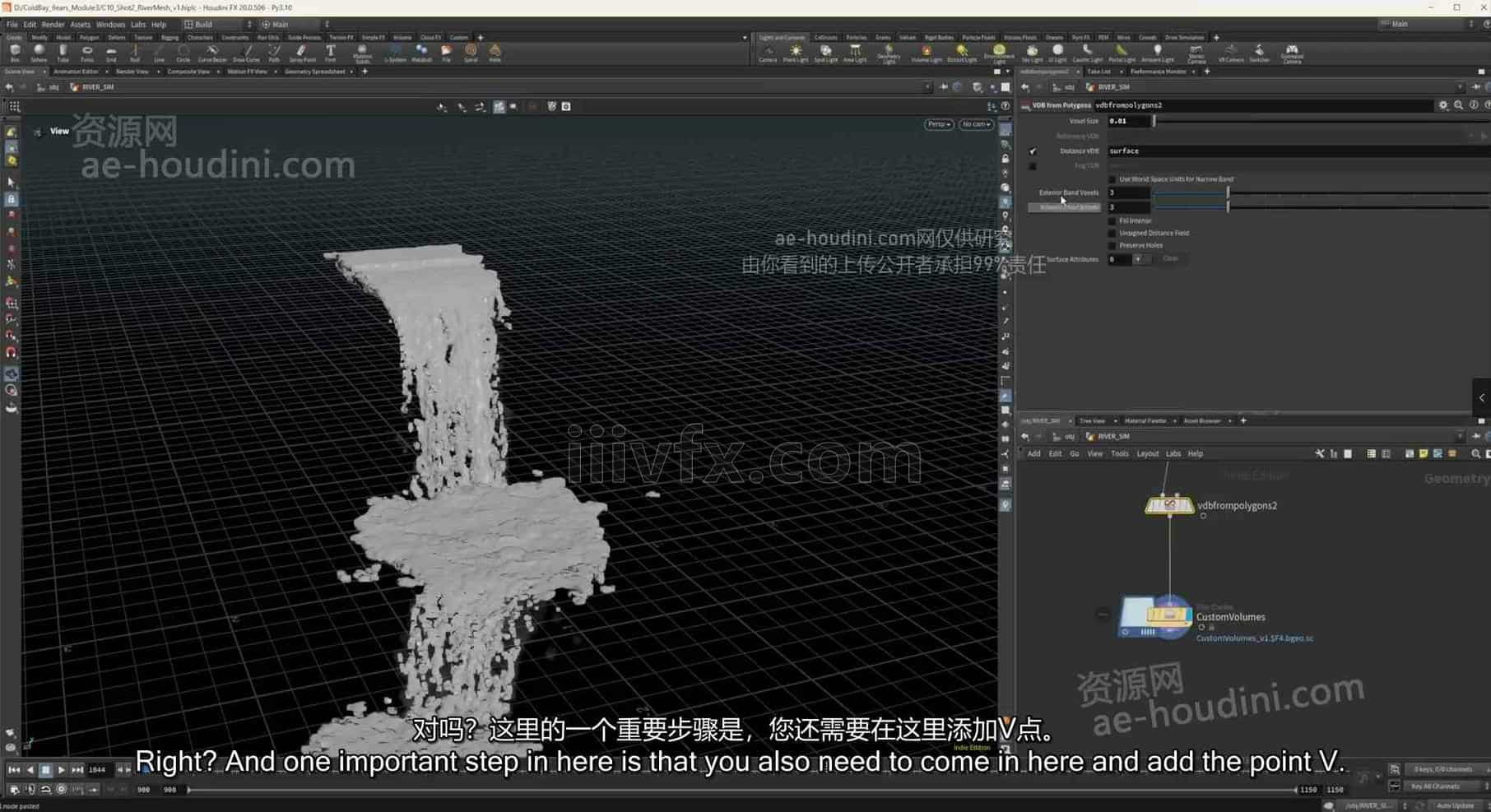Click the Clear surface attributes button

point(1170,259)
